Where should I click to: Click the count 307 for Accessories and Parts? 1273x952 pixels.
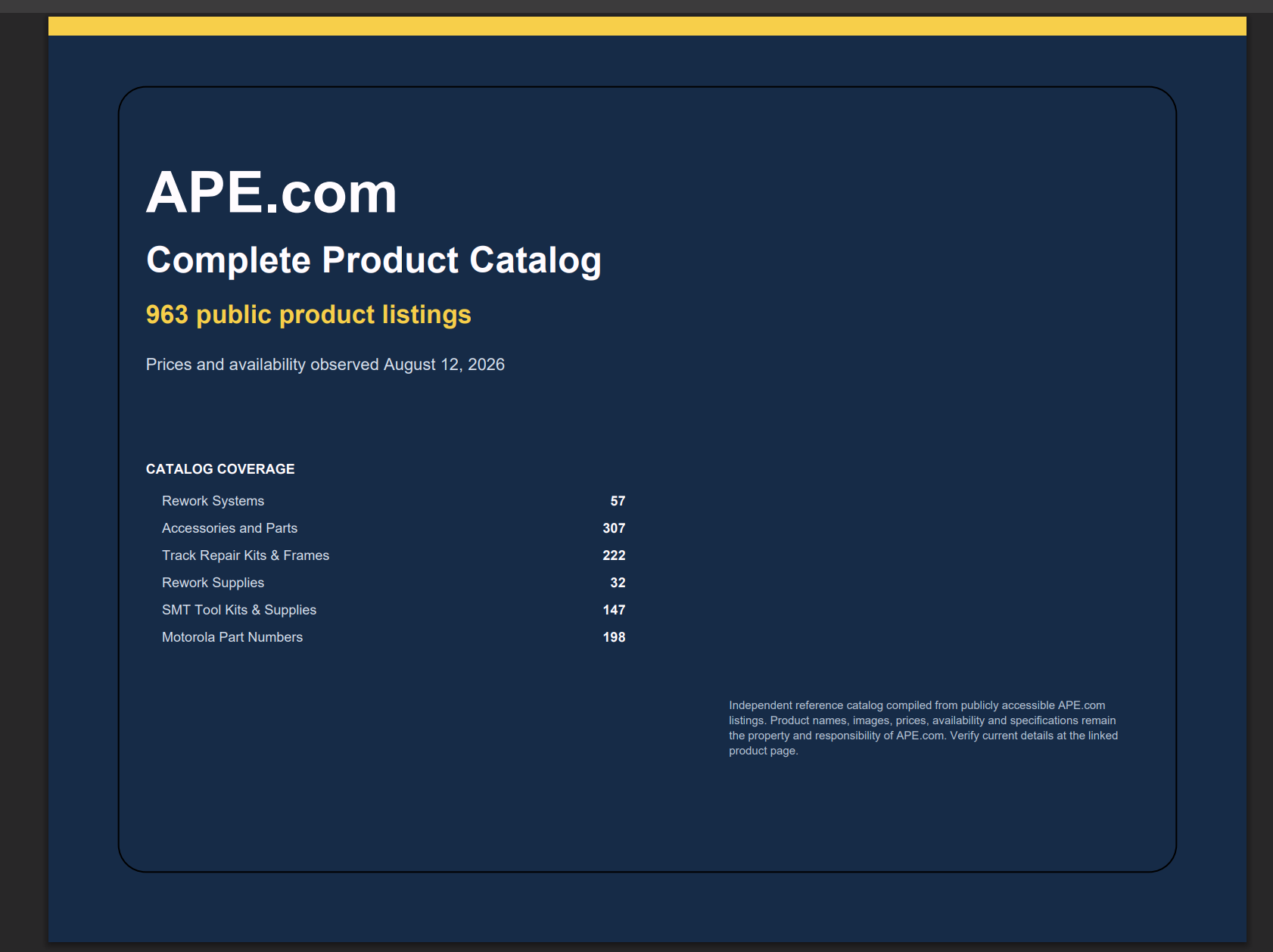[x=614, y=528]
